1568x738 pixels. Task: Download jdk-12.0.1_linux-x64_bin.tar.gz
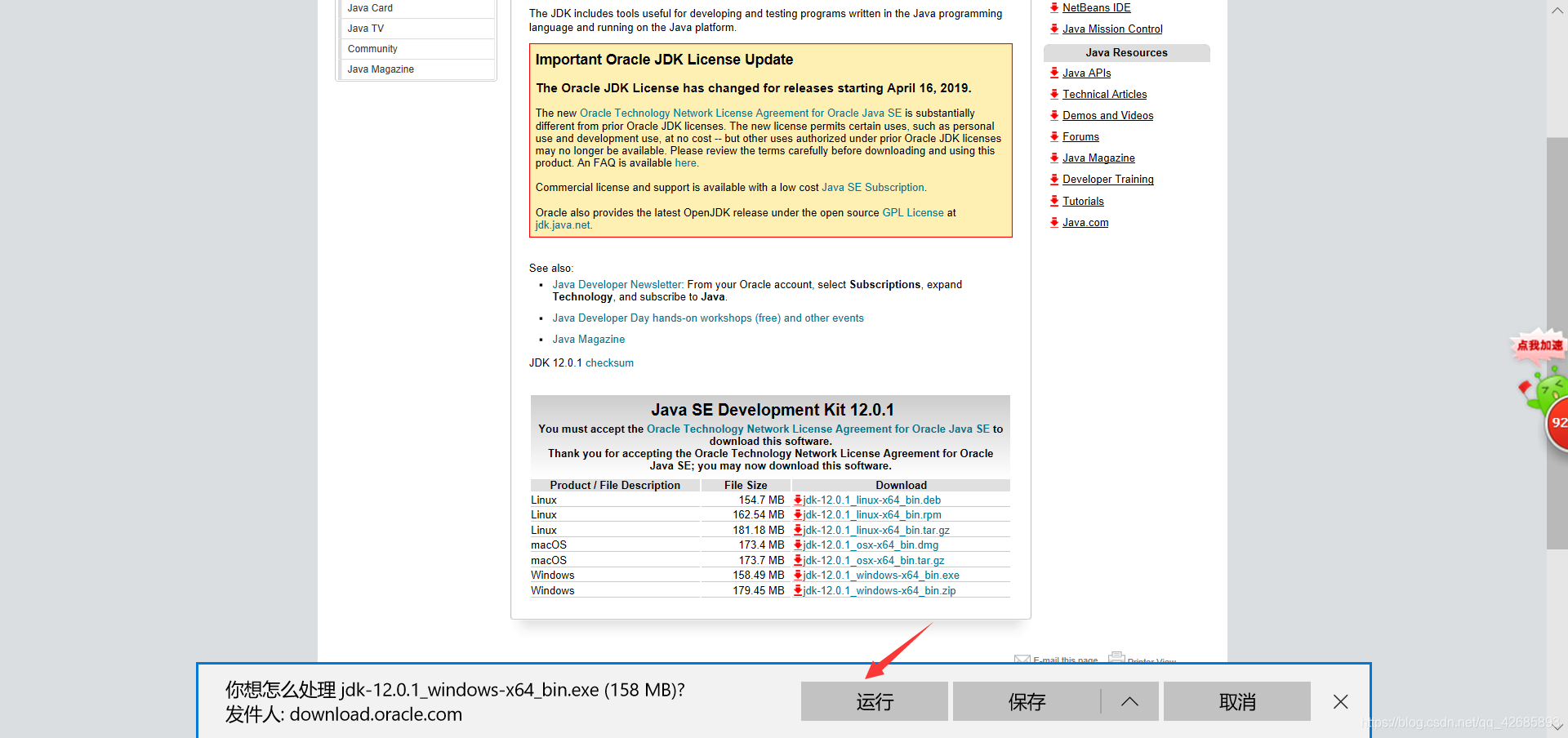876,531
